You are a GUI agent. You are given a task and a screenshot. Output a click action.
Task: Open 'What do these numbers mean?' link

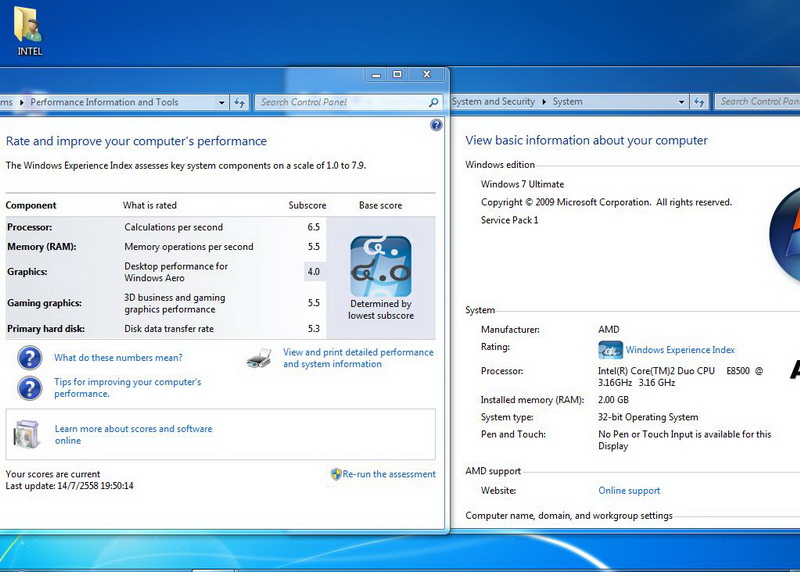[x=118, y=358]
